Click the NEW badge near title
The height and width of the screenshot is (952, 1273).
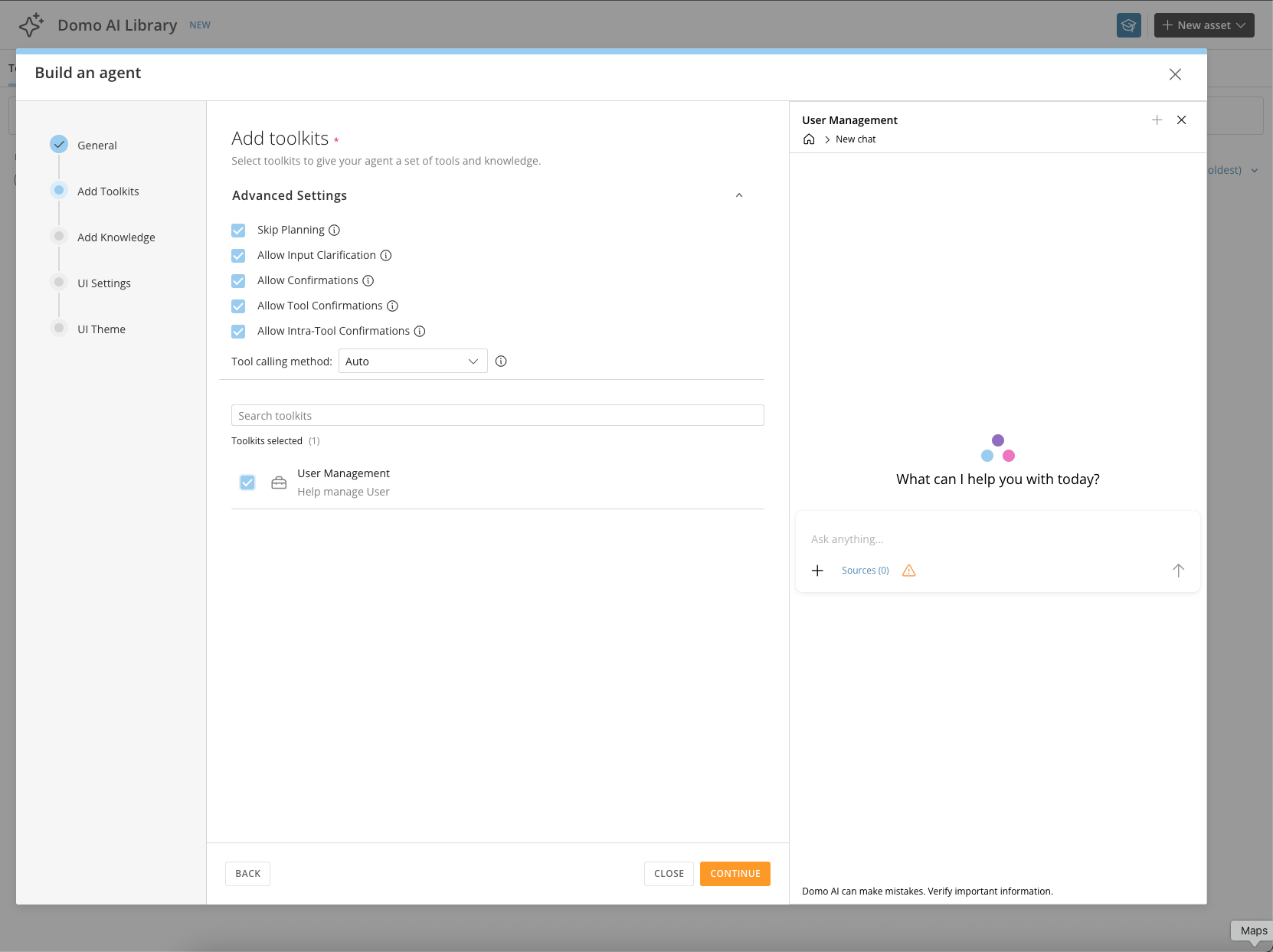(x=200, y=25)
